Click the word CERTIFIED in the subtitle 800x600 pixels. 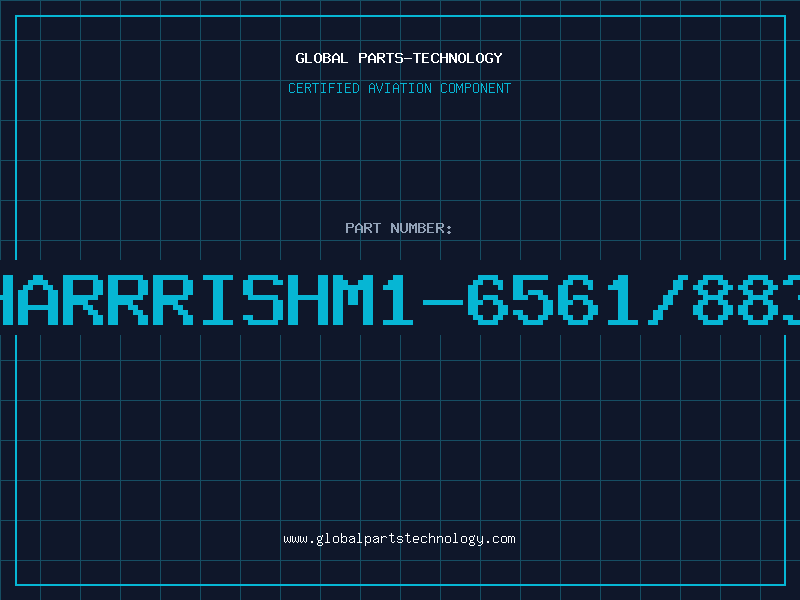click(323, 88)
